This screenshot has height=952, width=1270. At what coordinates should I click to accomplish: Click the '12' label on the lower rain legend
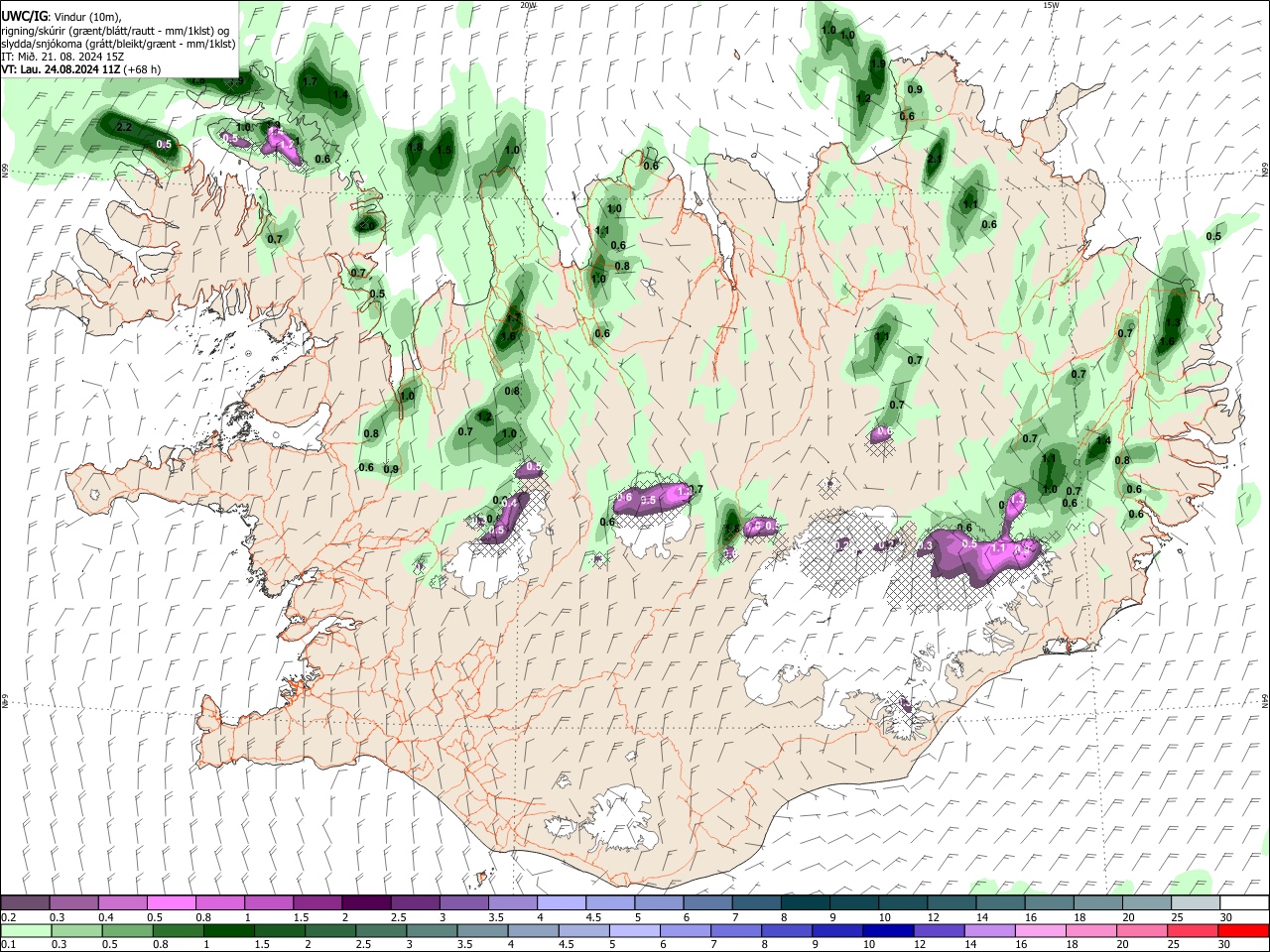tap(919, 945)
